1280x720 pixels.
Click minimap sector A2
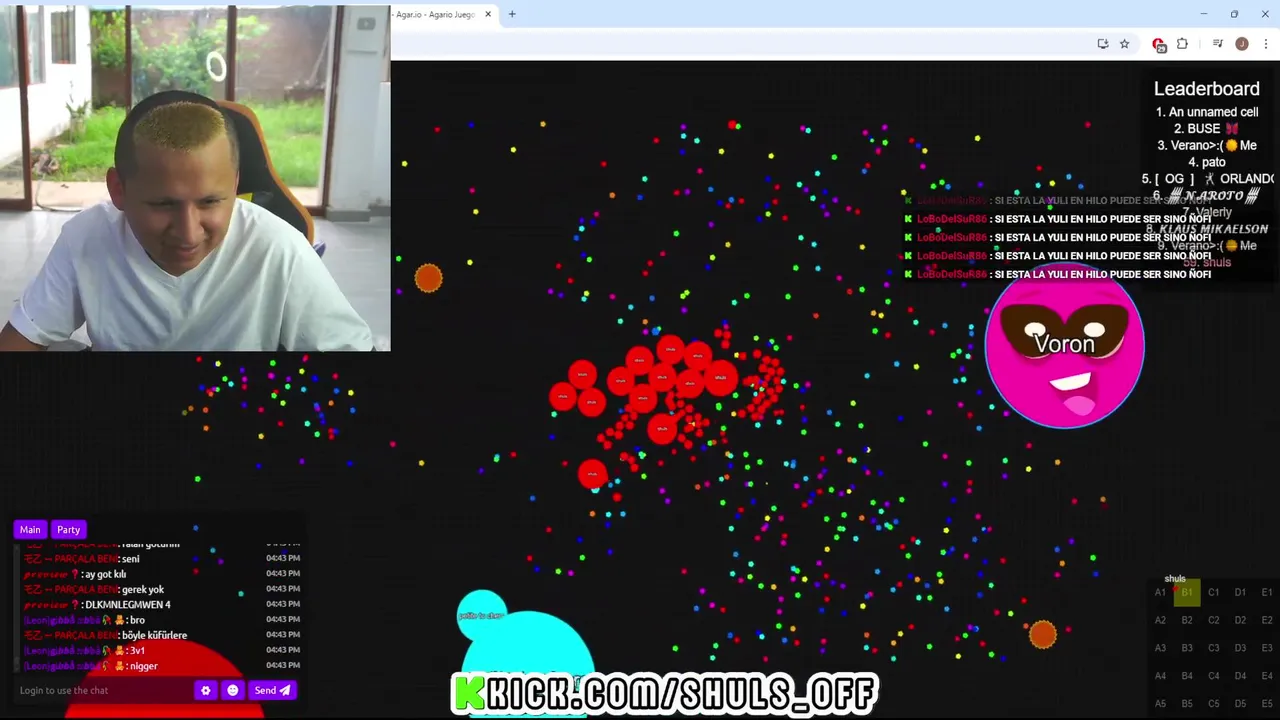(x=1160, y=620)
